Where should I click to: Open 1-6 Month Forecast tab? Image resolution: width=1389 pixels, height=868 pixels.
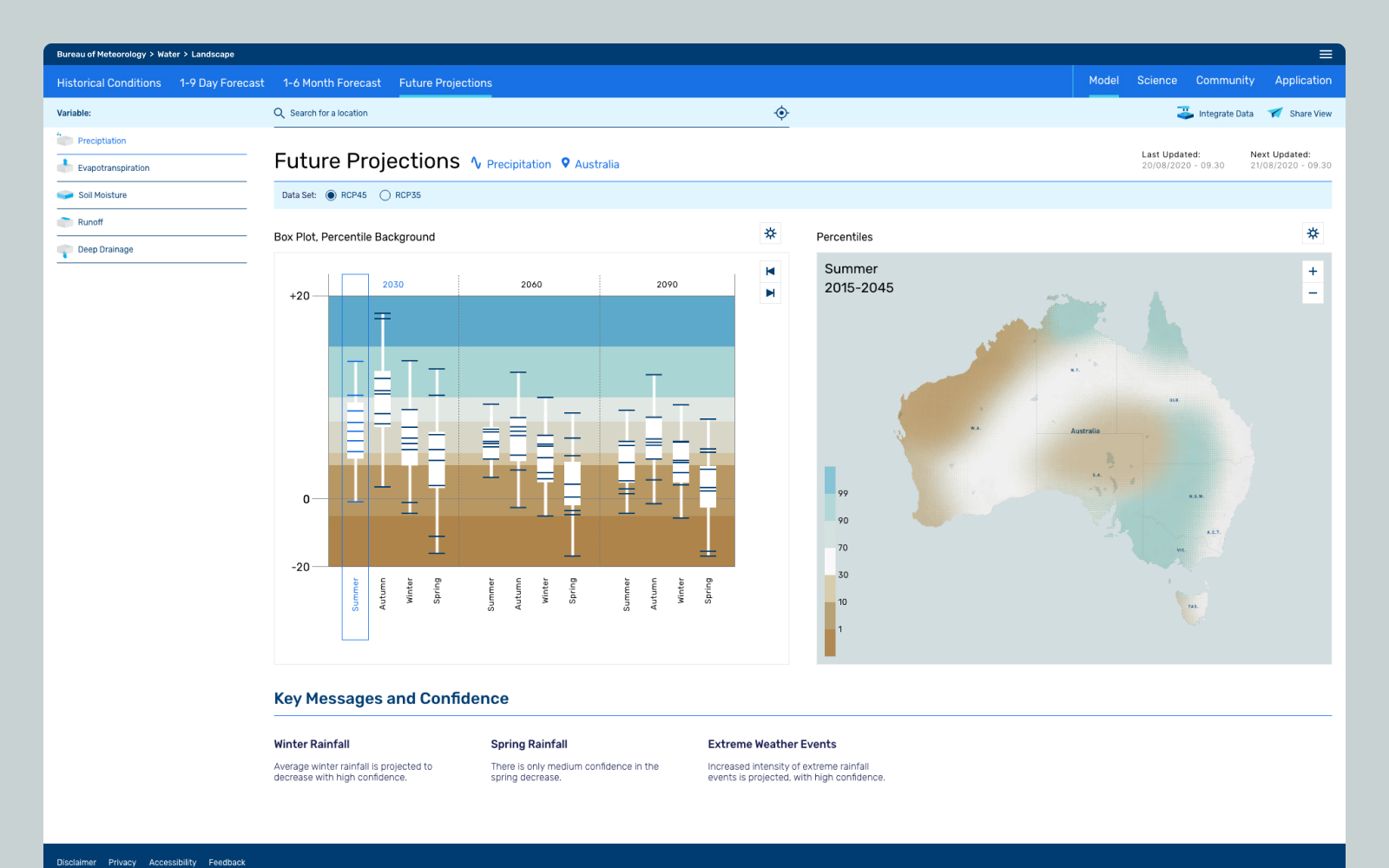click(332, 82)
